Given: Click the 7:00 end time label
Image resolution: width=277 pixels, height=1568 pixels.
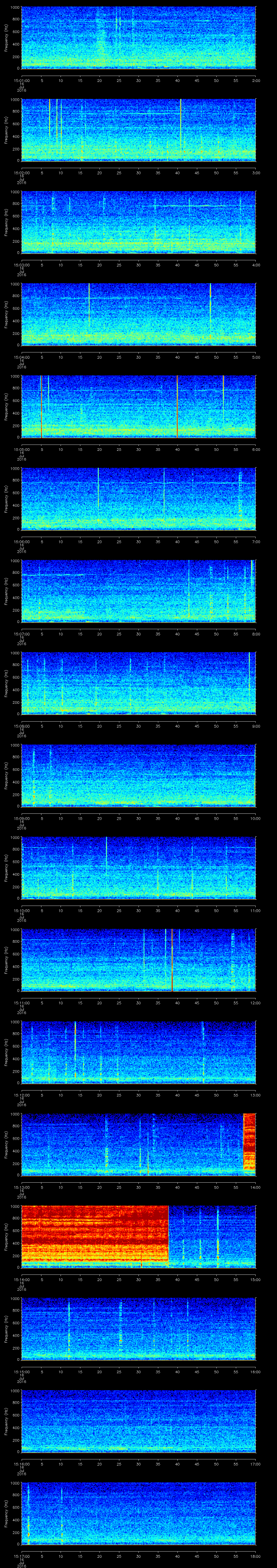Looking at the screenshot, I should (256, 542).
